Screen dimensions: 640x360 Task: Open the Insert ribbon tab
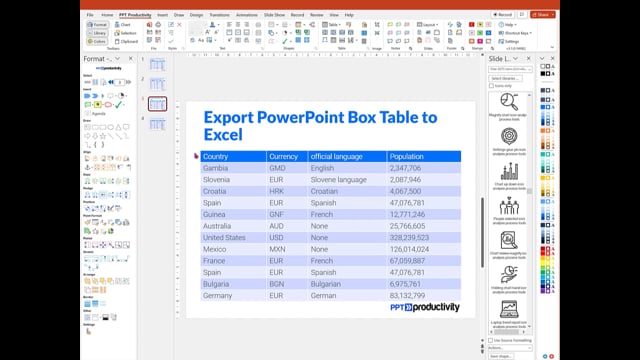(162, 15)
